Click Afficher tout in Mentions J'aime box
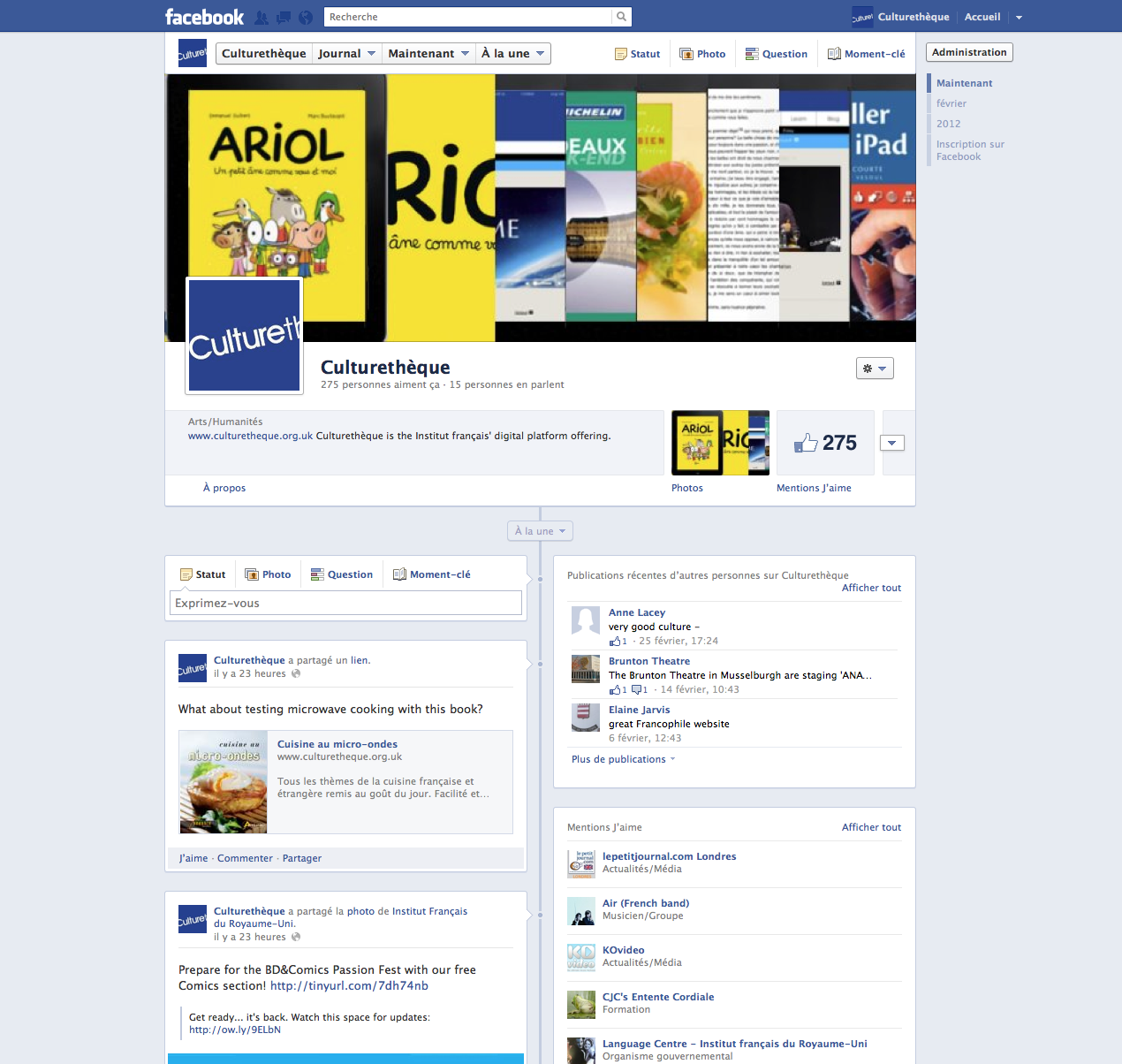Image resolution: width=1122 pixels, height=1064 pixels. (871, 827)
